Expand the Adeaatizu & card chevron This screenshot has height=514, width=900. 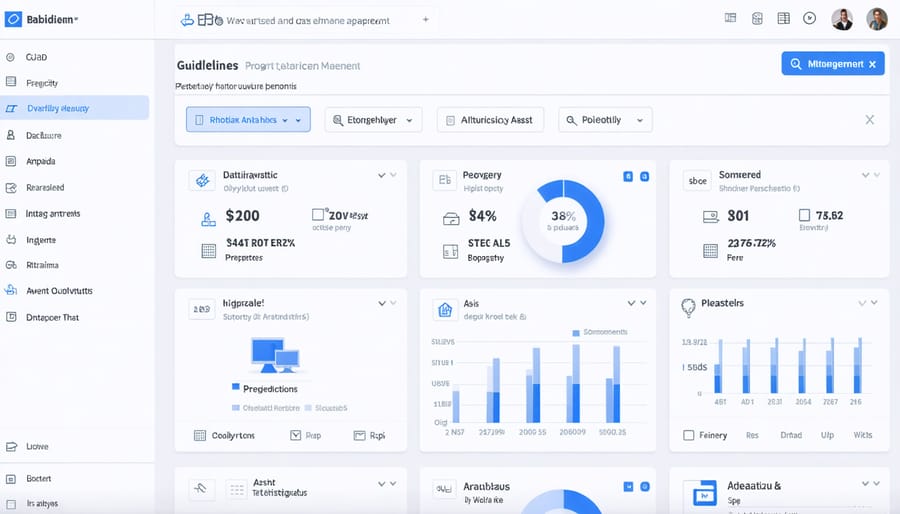tap(866, 484)
